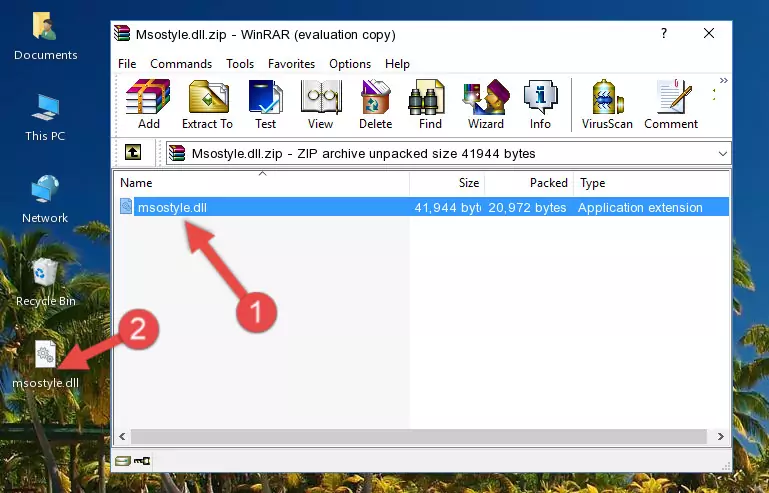Open the Help menu
This screenshot has width=769, height=493.
coord(397,64)
